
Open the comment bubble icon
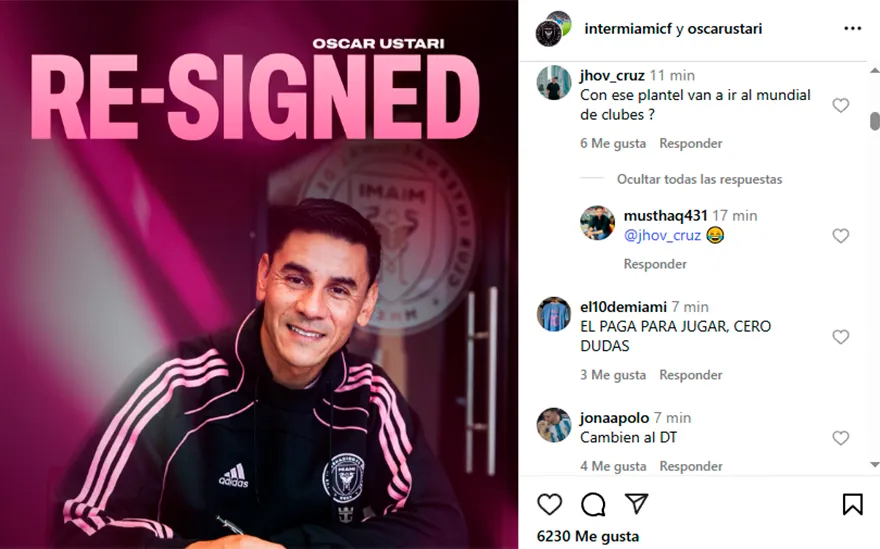pos(593,505)
